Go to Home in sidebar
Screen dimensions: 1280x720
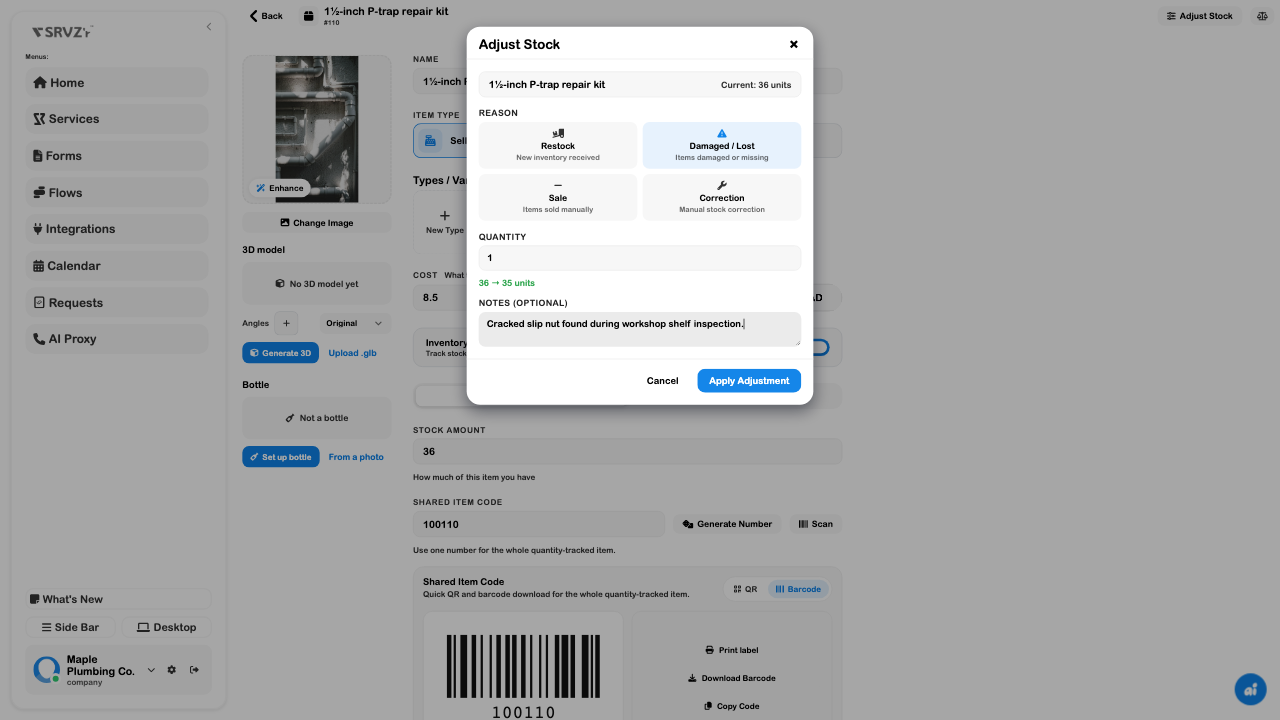point(117,83)
